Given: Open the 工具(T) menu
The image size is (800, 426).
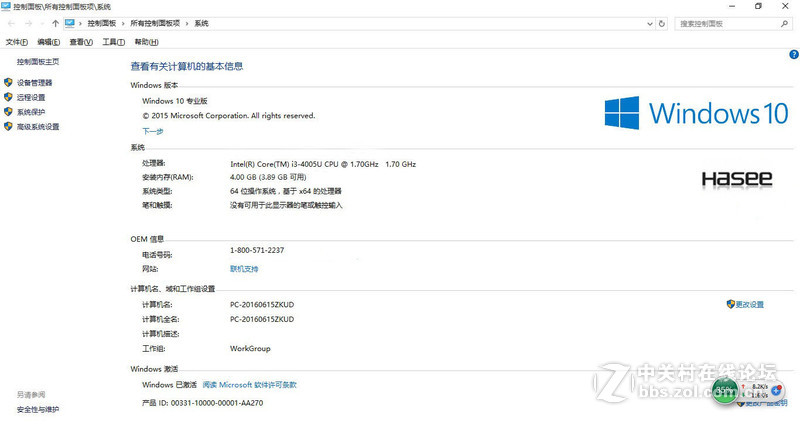Looking at the screenshot, I should point(113,42).
